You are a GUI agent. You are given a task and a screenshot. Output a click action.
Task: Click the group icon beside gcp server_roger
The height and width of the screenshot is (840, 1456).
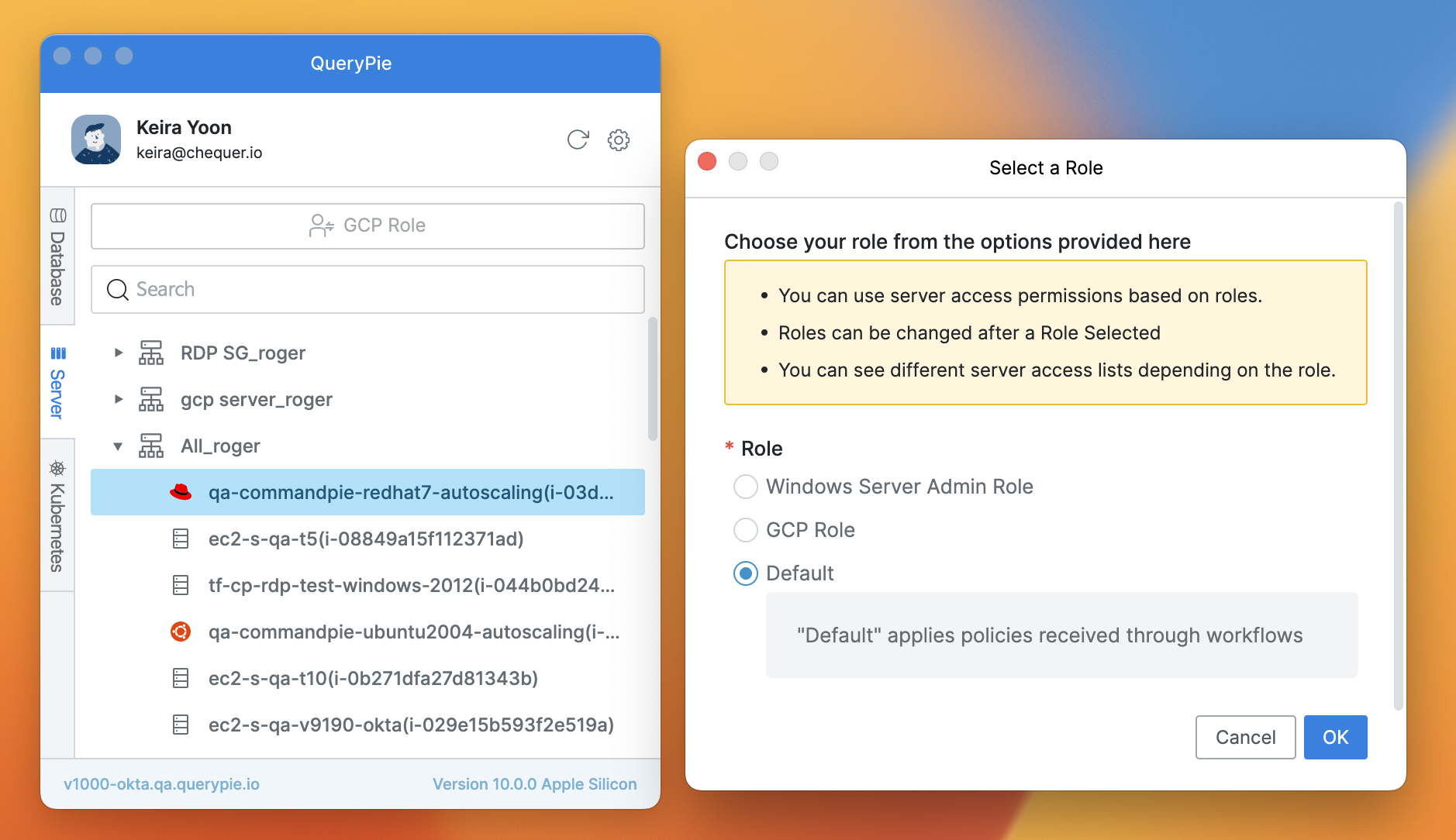(x=151, y=399)
